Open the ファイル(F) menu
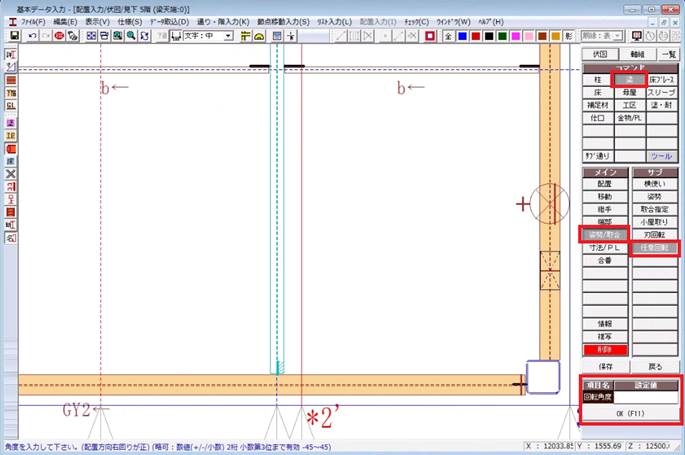The image size is (685, 455). 33,21
